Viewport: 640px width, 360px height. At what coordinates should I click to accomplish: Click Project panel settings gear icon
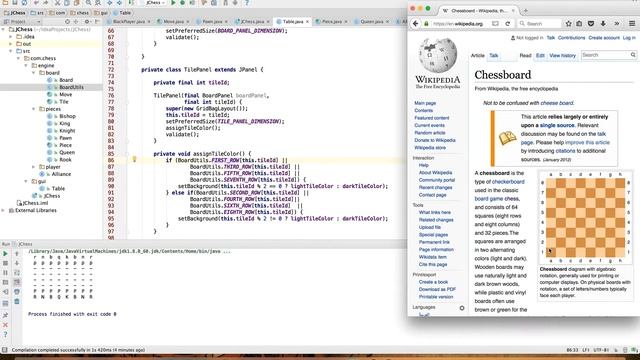click(x=87, y=21)
